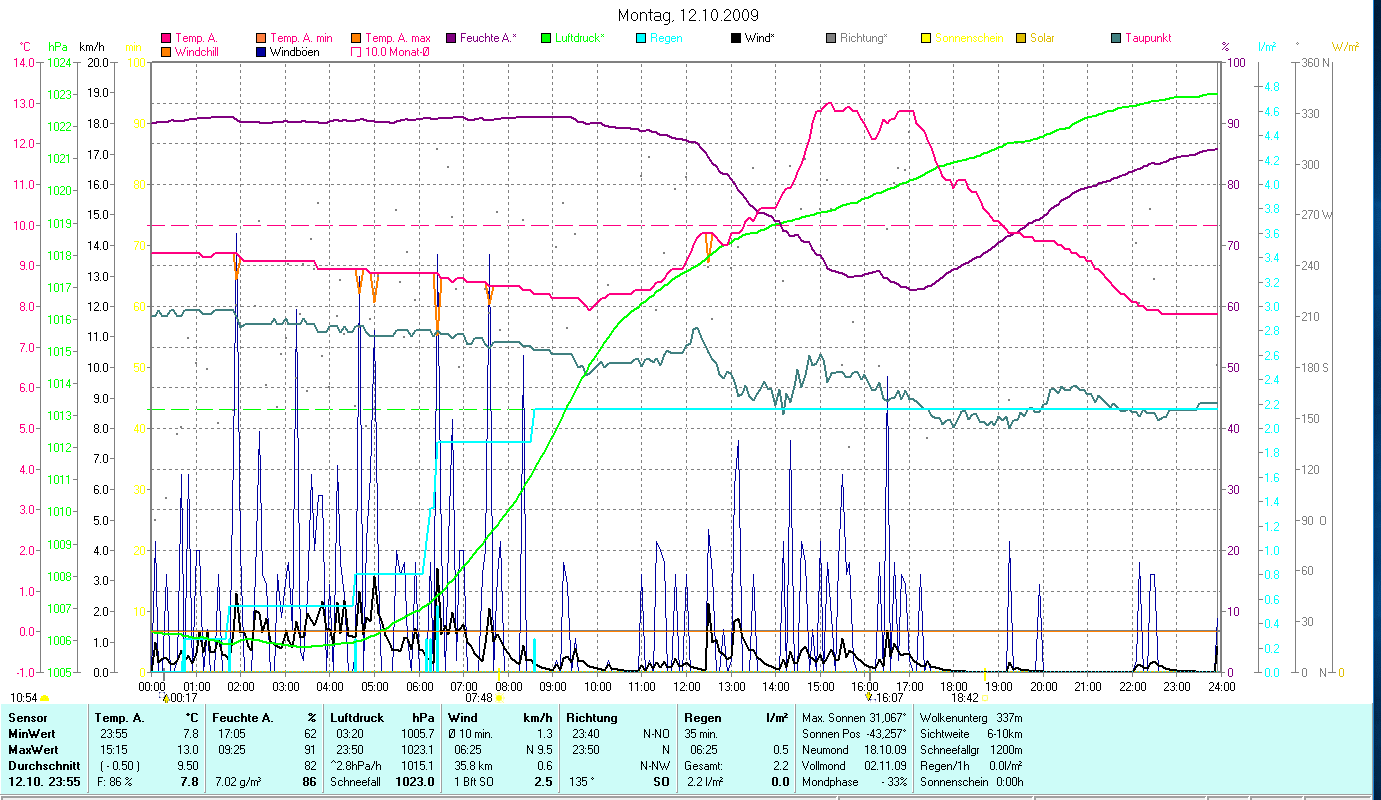The width and height of the screenshot is (1381, 800).
Task: Click the gray Richtung legend square
Action: 831,39
